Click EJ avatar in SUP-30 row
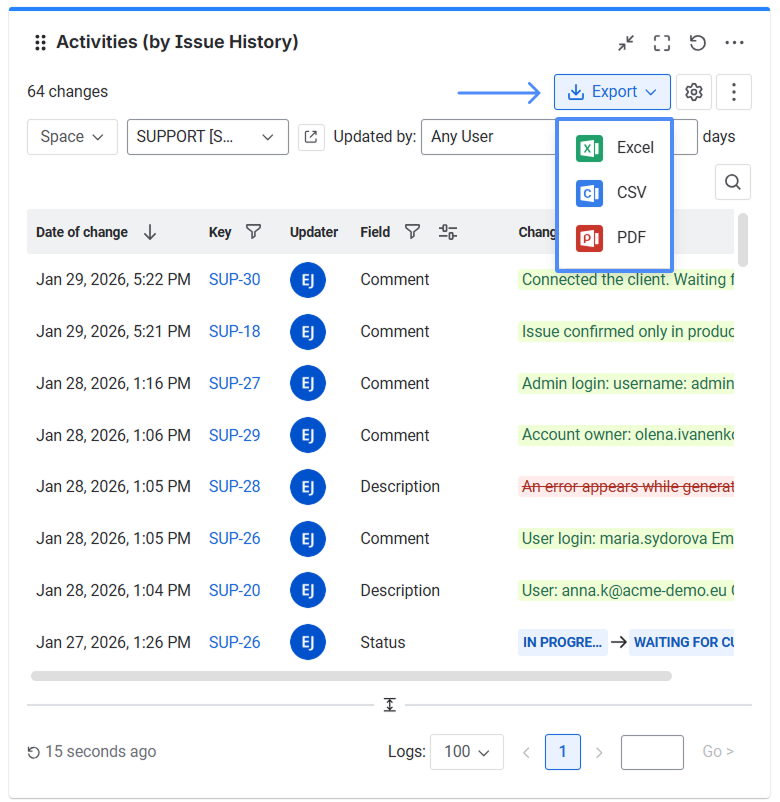780x802 pixels. (308, 280)
